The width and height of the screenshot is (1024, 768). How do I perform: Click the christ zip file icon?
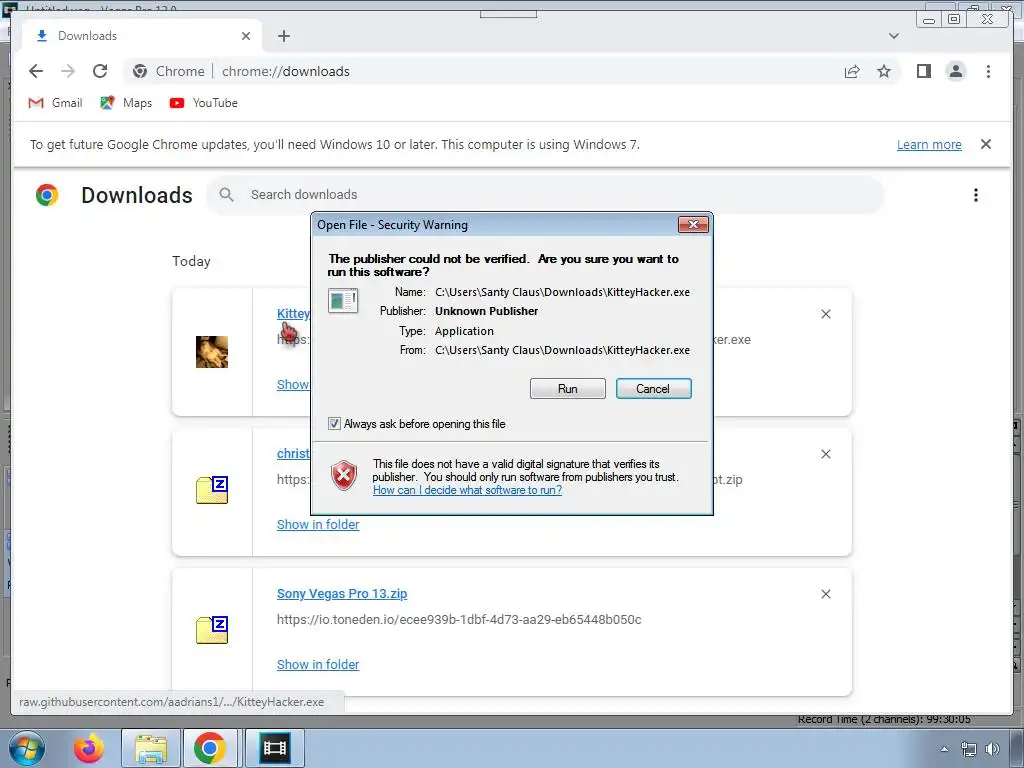point(212,490)
